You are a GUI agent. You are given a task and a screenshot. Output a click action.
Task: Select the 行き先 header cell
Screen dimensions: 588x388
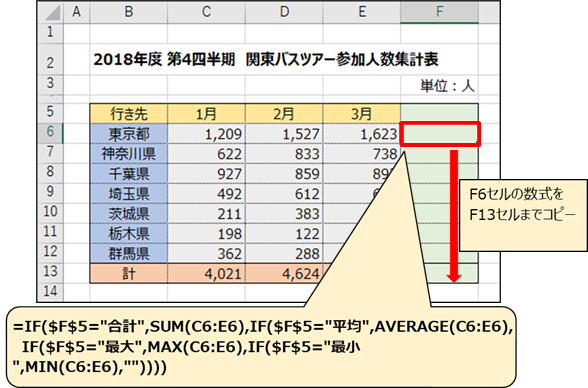pyautogui.click(x=129, y=114)
